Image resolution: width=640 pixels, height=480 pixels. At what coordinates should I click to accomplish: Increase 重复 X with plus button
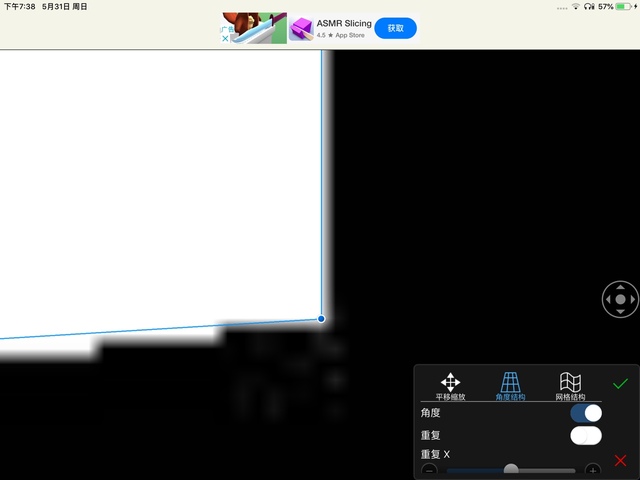pos(593,470)
